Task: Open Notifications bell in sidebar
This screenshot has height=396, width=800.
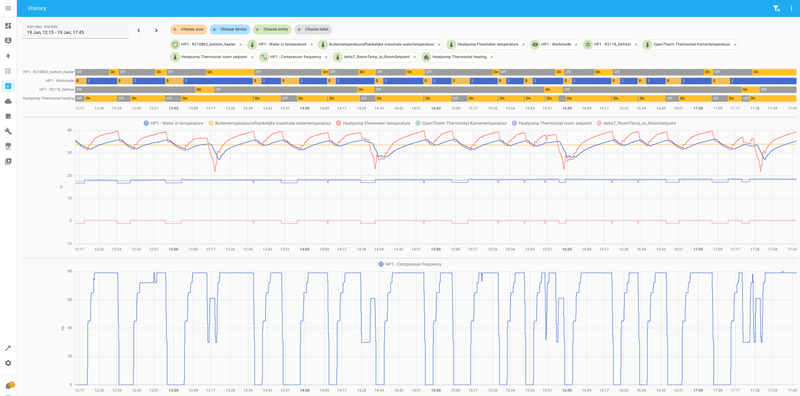Action: [8, 386]
